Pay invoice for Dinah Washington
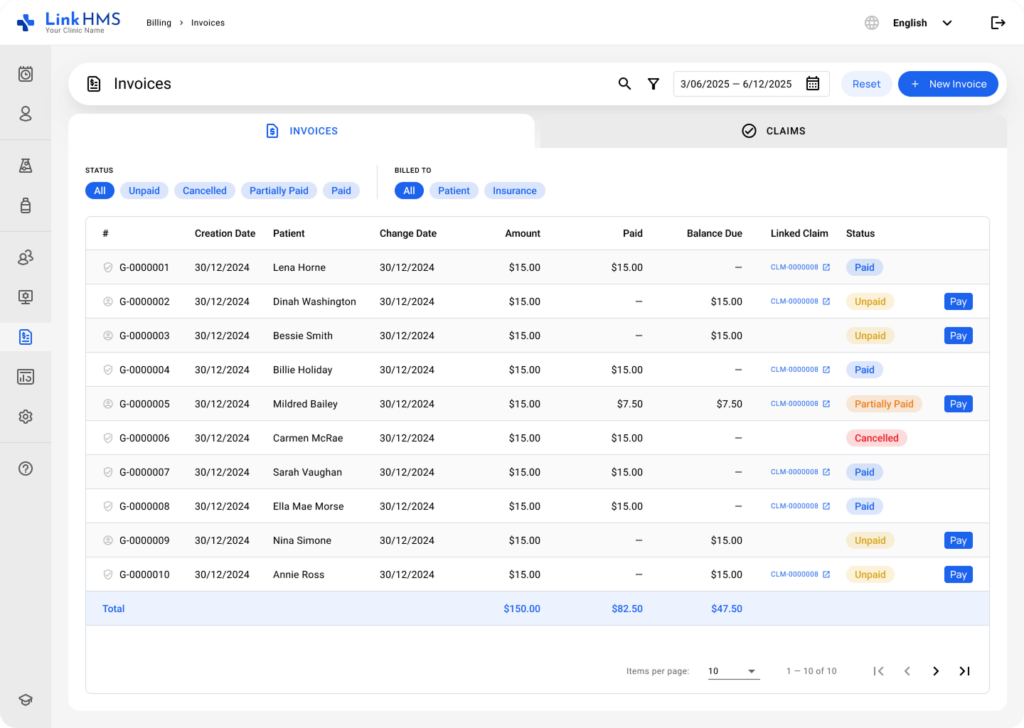This screenshot has height=728, width=1024. pos(958,302)
